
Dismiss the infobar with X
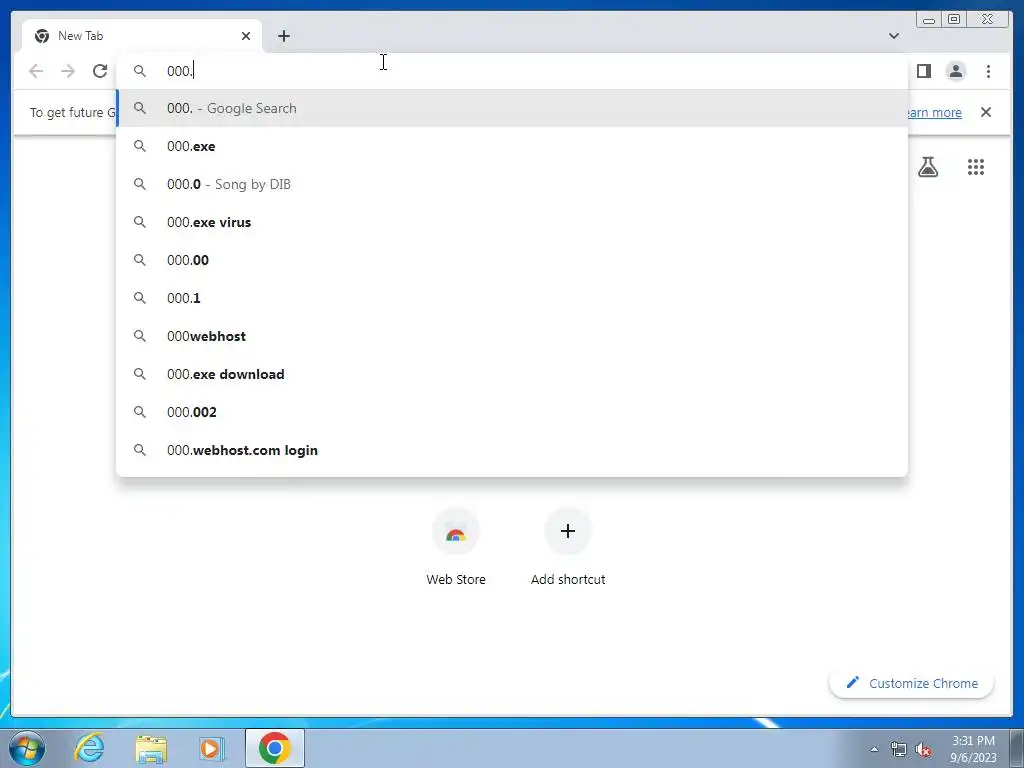986,112
